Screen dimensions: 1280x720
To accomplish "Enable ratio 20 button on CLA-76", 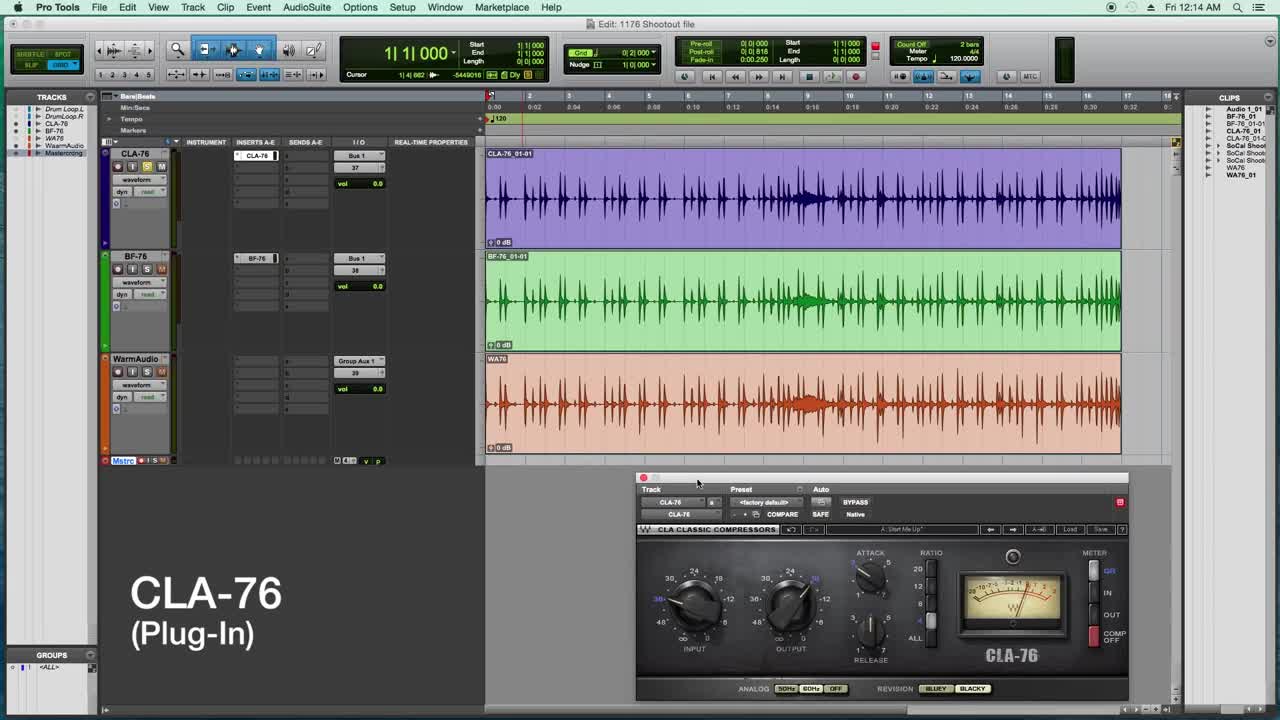I will (x=931, y=569).
